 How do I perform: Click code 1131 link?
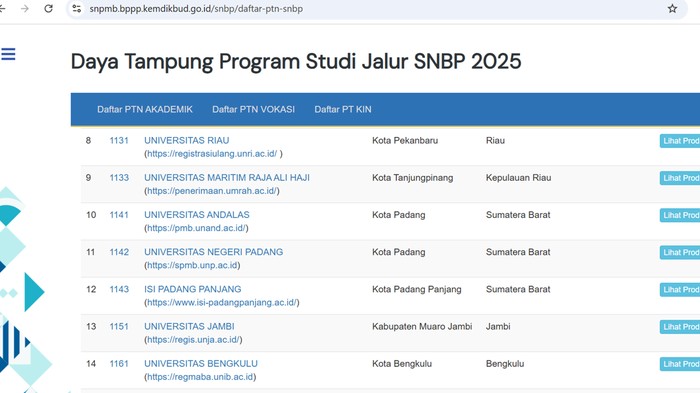[119, 140]
